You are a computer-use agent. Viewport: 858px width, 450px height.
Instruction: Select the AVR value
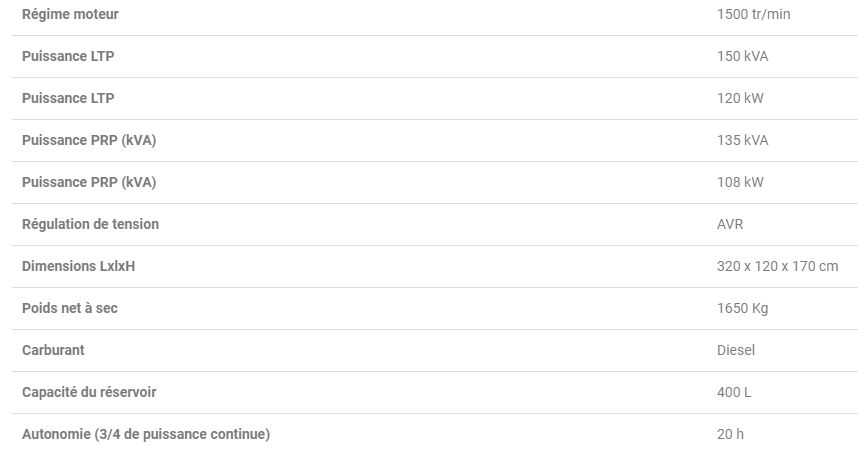pyautogui.click(x=730, y=224)
